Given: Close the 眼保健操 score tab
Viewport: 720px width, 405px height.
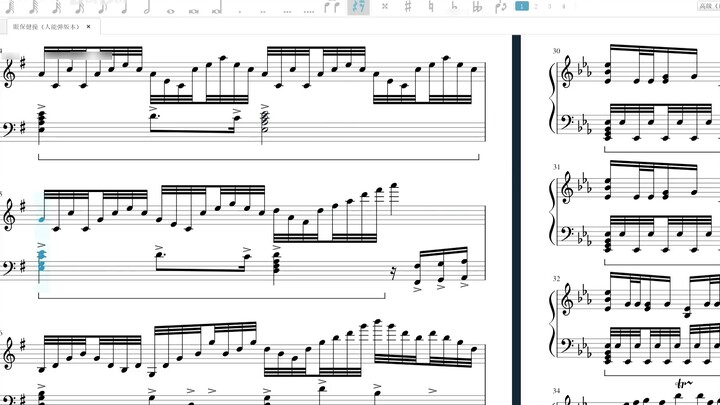Looking at the screenshot, I should (x=89, y=27).
